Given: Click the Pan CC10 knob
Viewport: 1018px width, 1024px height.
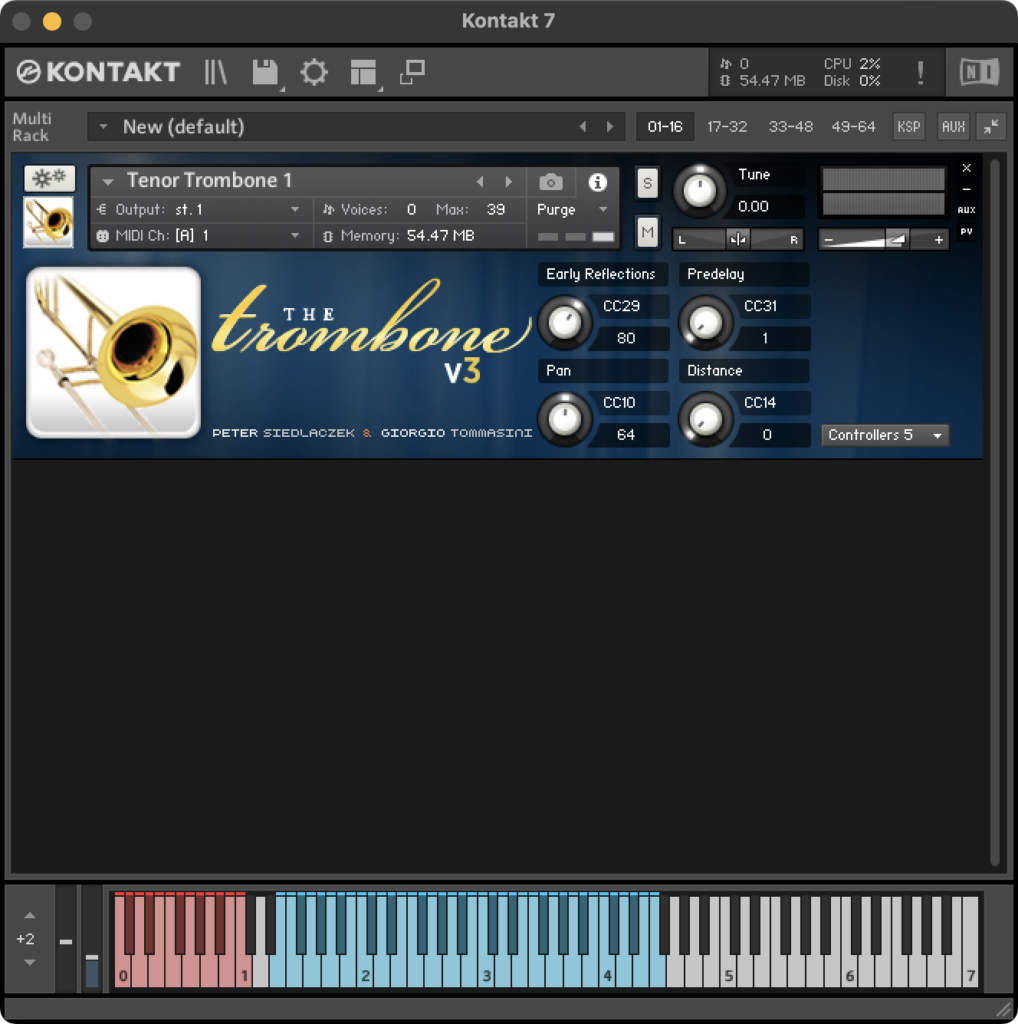Looking at the screenshot, I should point(565,419).
